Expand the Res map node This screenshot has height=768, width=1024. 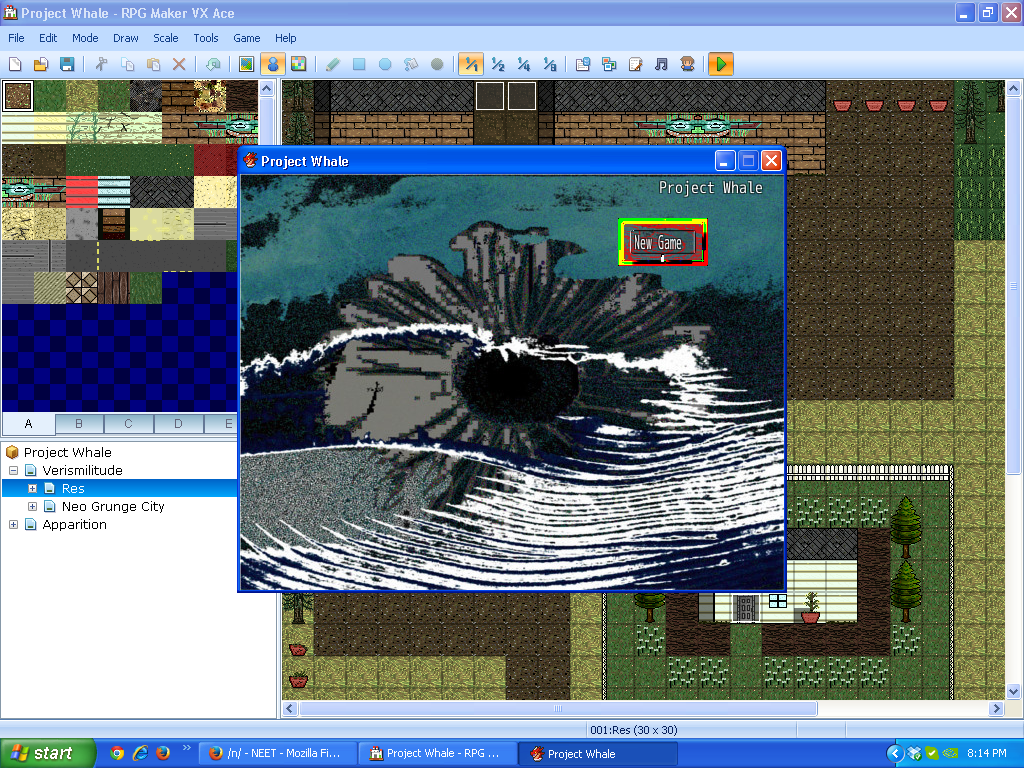click(x=32, y=488)
